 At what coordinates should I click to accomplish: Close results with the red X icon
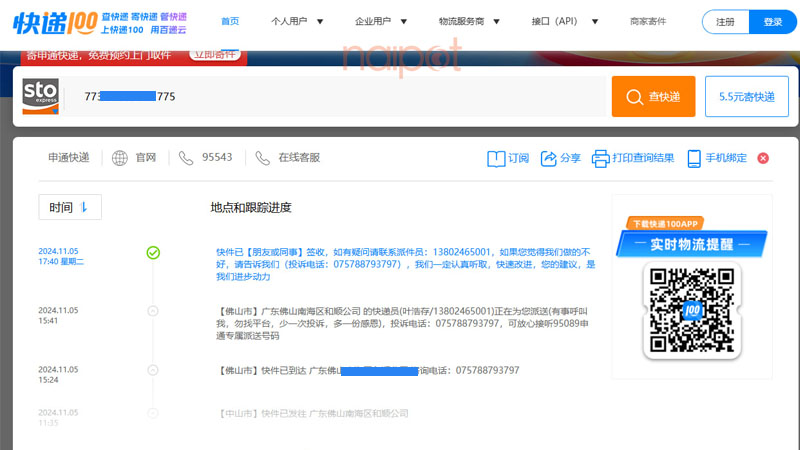(763, 158)
